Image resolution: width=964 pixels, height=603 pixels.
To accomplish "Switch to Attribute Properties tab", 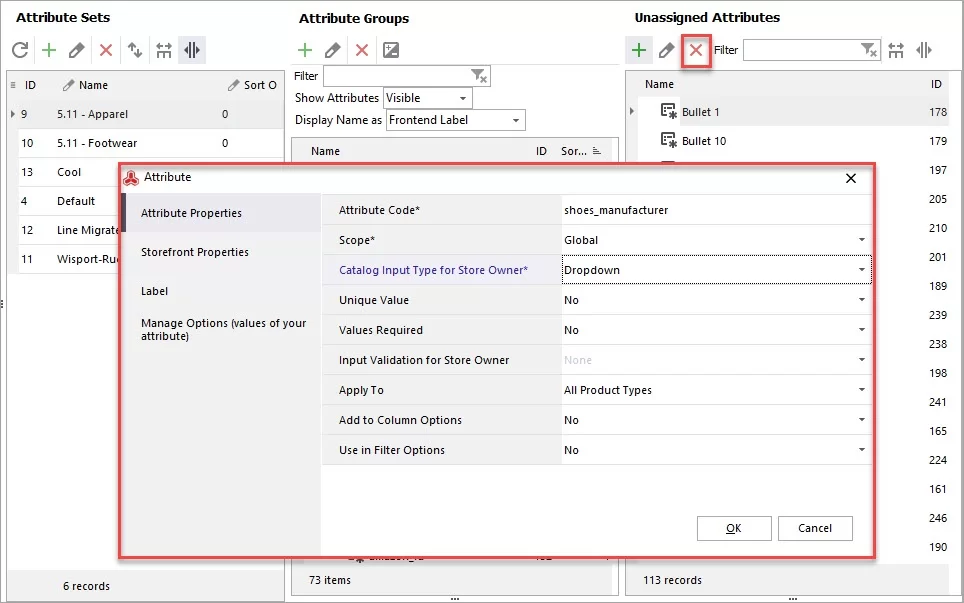I will [x=223, y=213].
